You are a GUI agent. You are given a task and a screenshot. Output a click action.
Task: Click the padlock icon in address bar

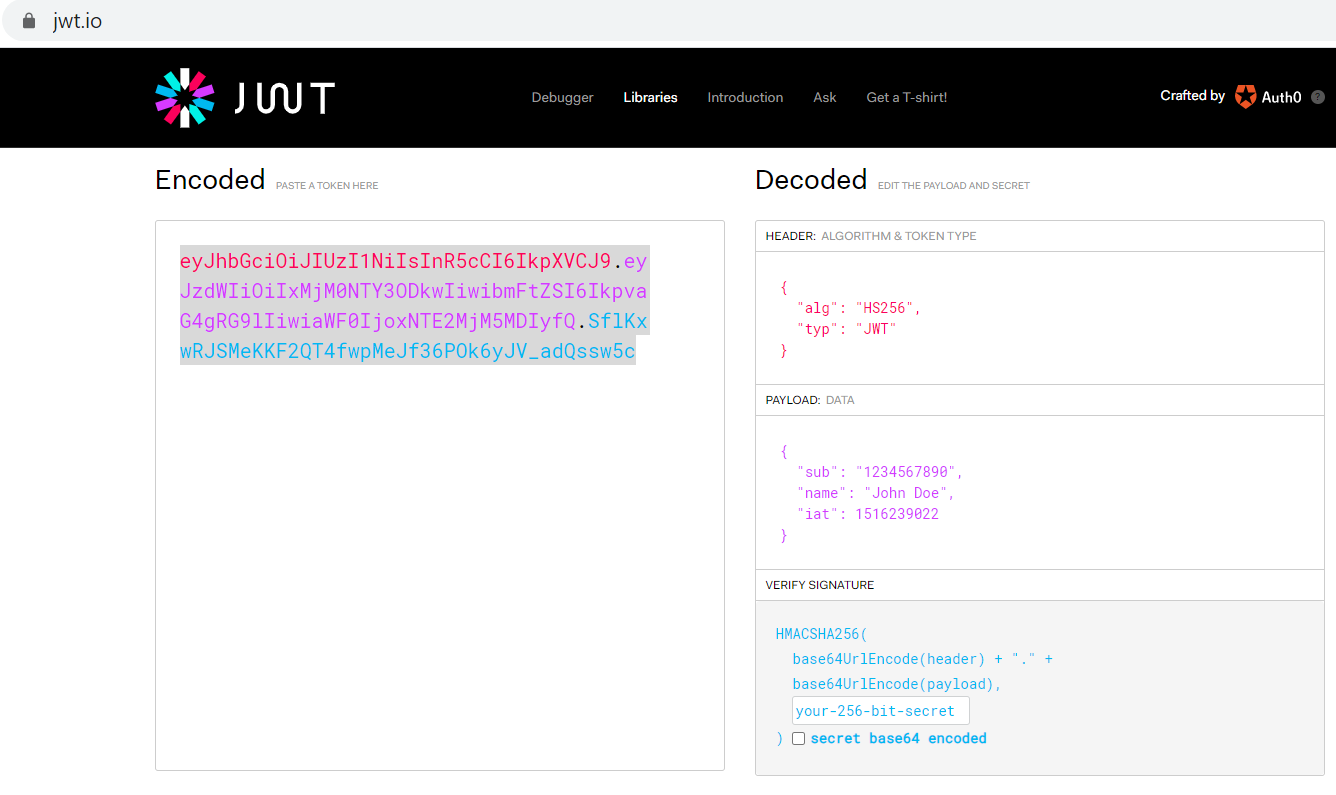28,20
